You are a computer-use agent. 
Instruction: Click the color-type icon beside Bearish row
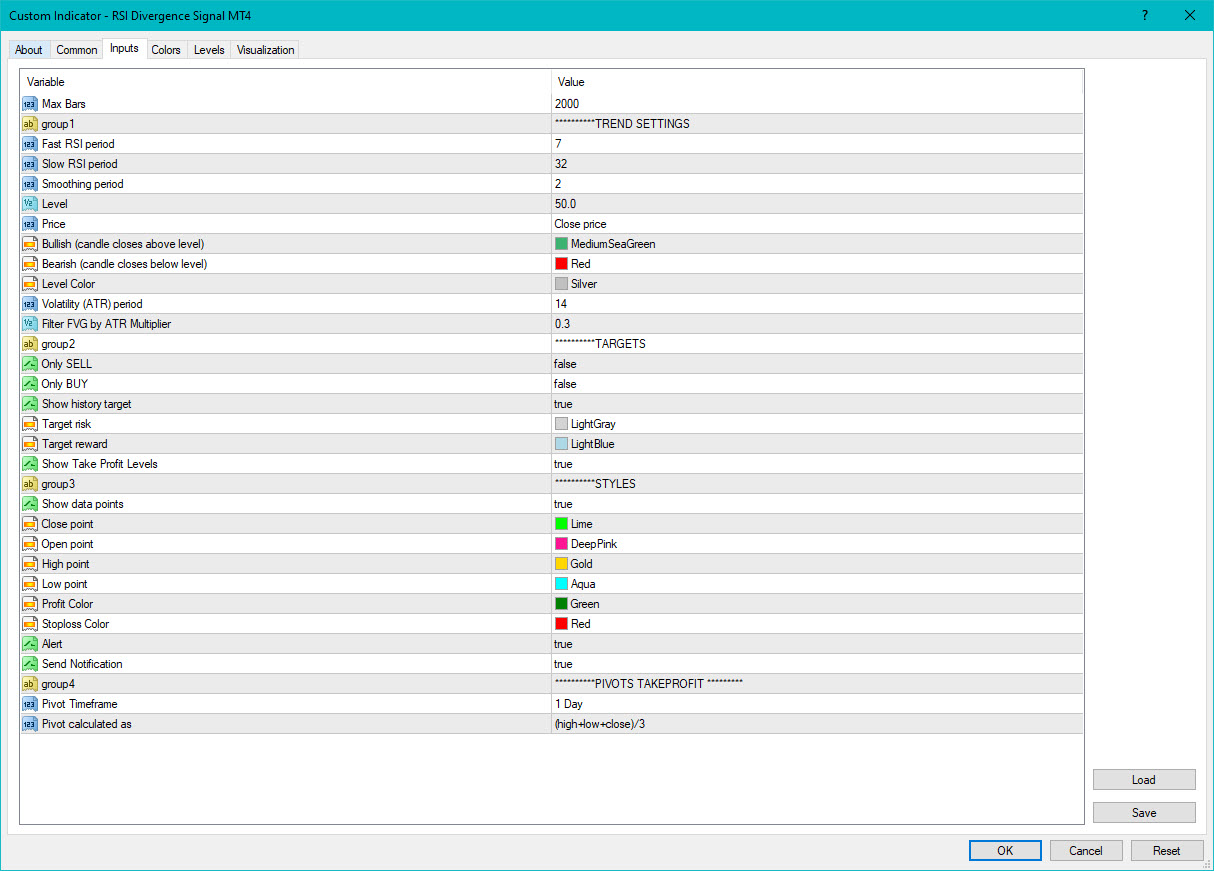[x=29, y=264]
